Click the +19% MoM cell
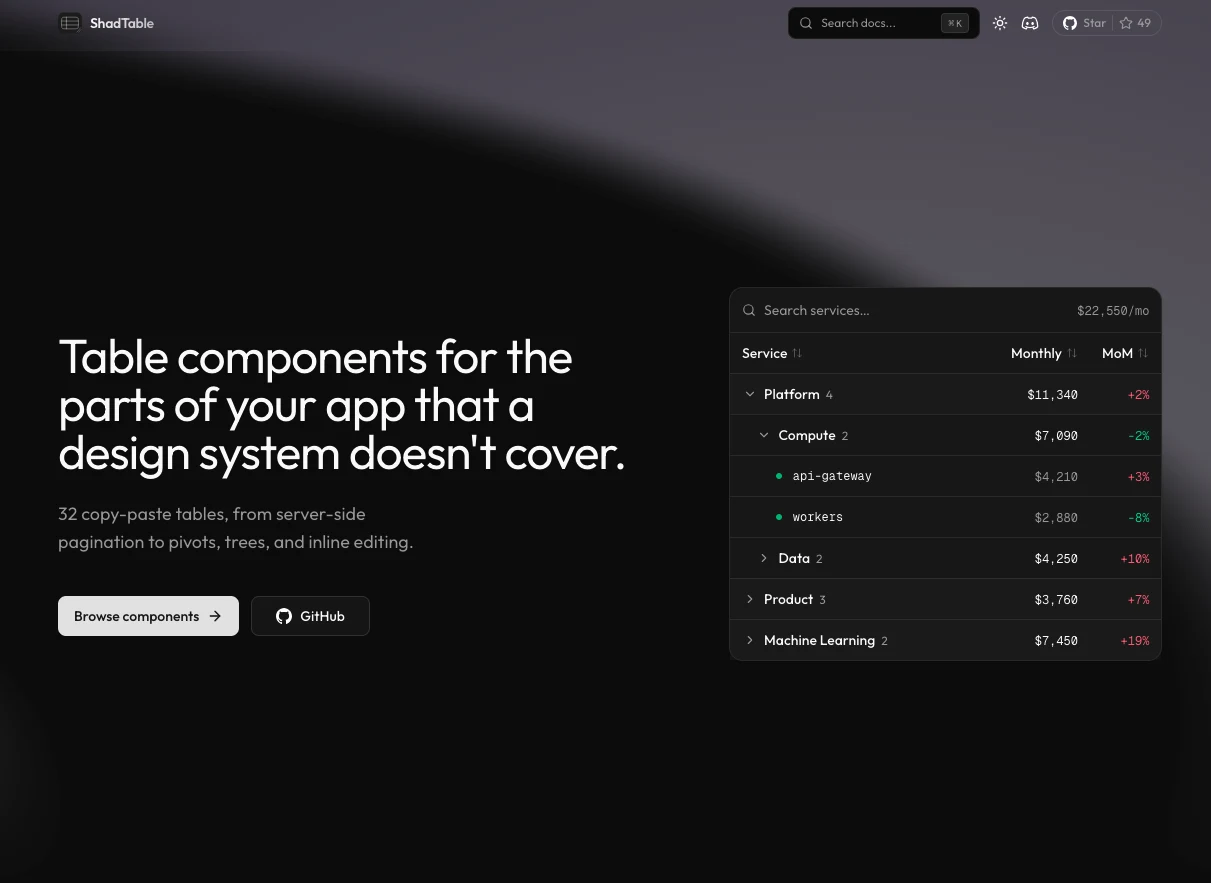1211x883 pixels. (1135, 641)
